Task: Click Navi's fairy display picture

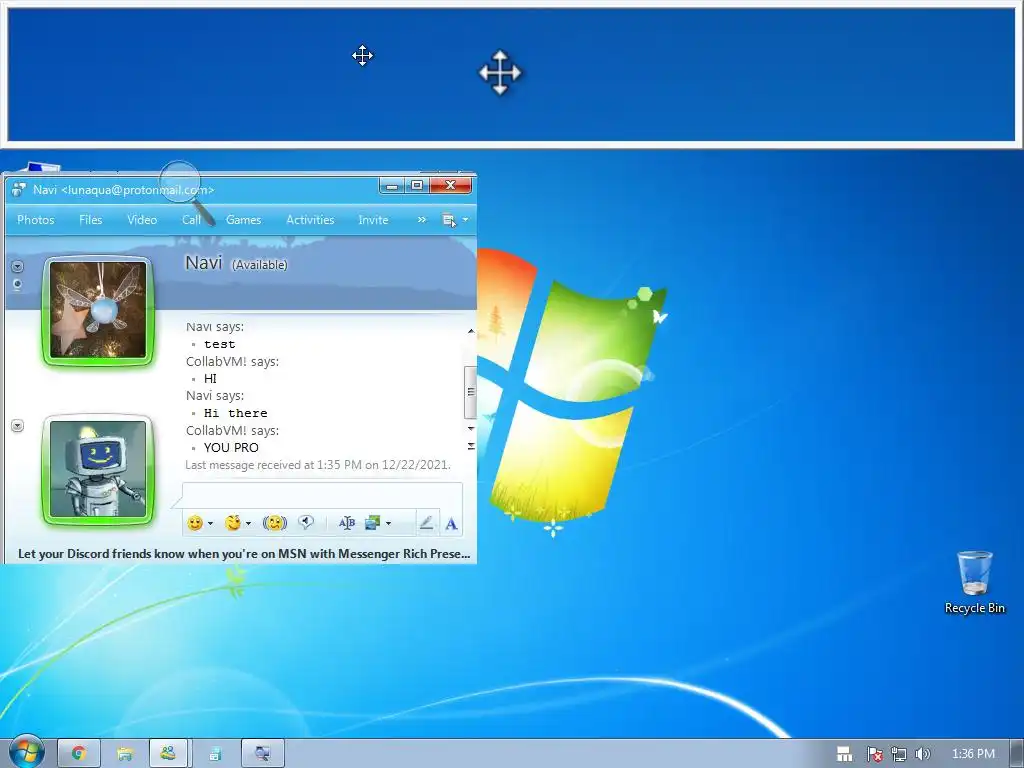Action: pyautogui.click(x=98, y=310)
